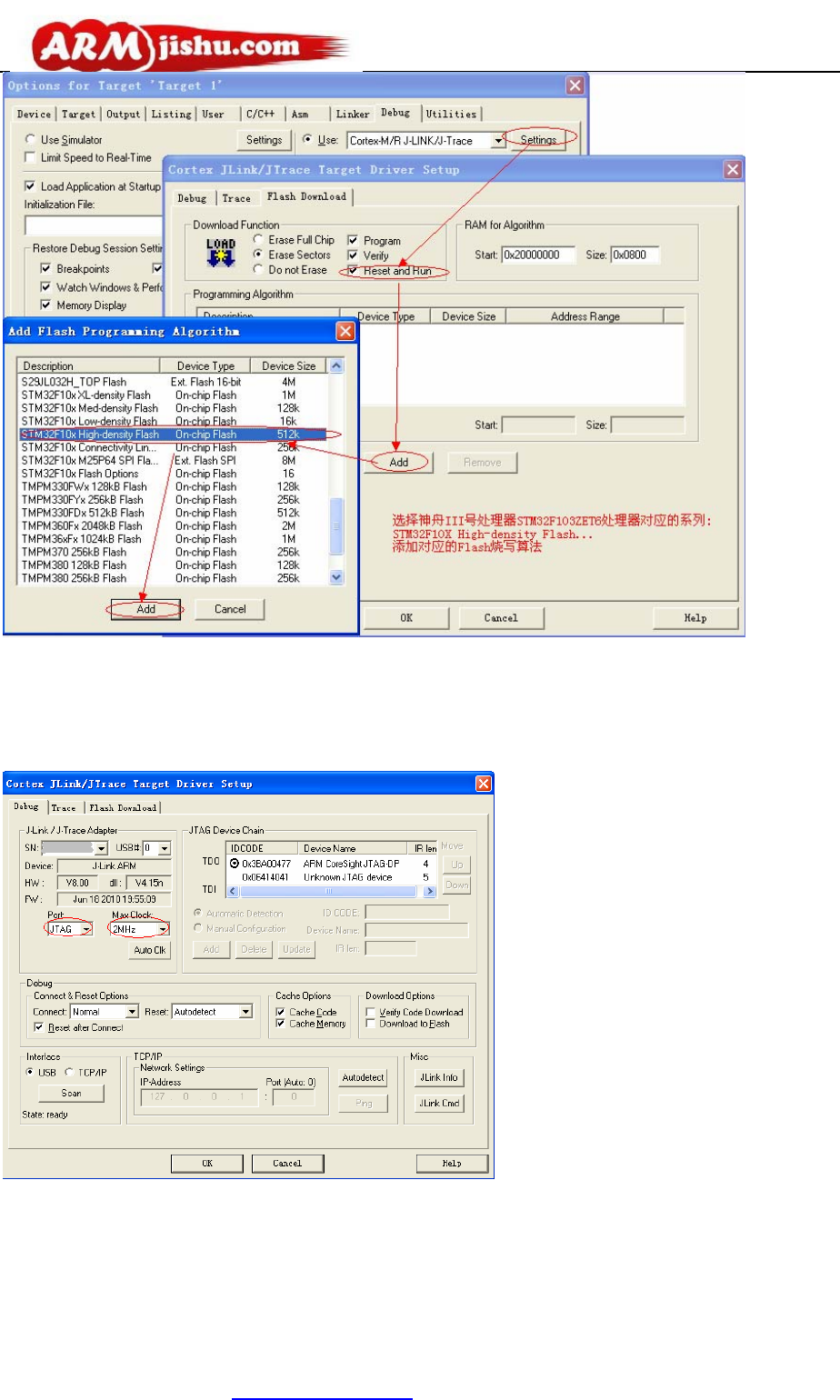Open the USB# dropdown

click(x=164, y=848)
